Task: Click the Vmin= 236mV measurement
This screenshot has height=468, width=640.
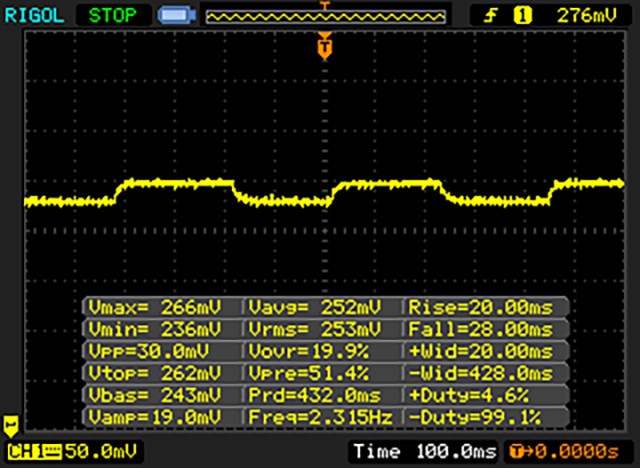Action: coord(156,329)
